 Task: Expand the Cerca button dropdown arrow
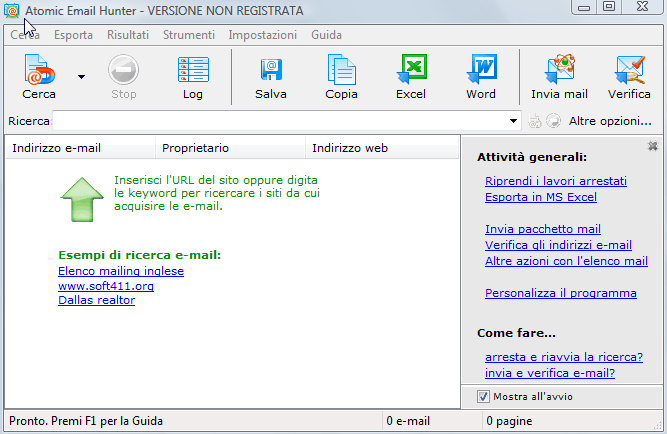point(81,75)
